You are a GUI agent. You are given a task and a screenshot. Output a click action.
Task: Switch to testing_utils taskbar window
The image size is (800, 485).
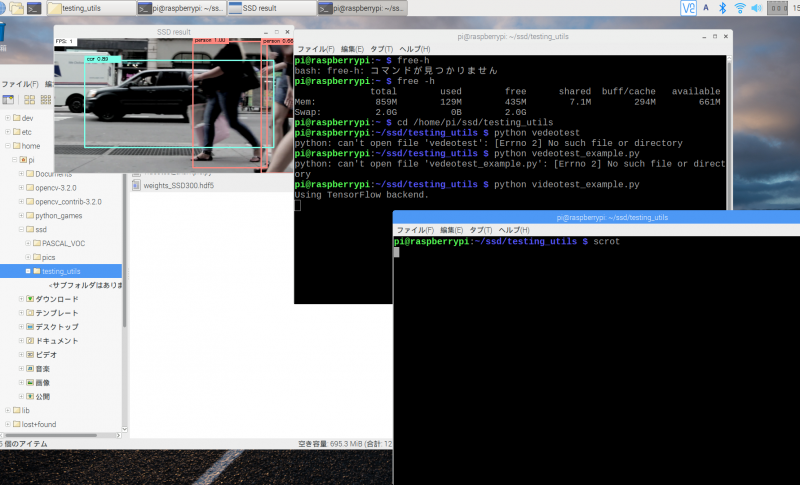[x=91, y=8]
